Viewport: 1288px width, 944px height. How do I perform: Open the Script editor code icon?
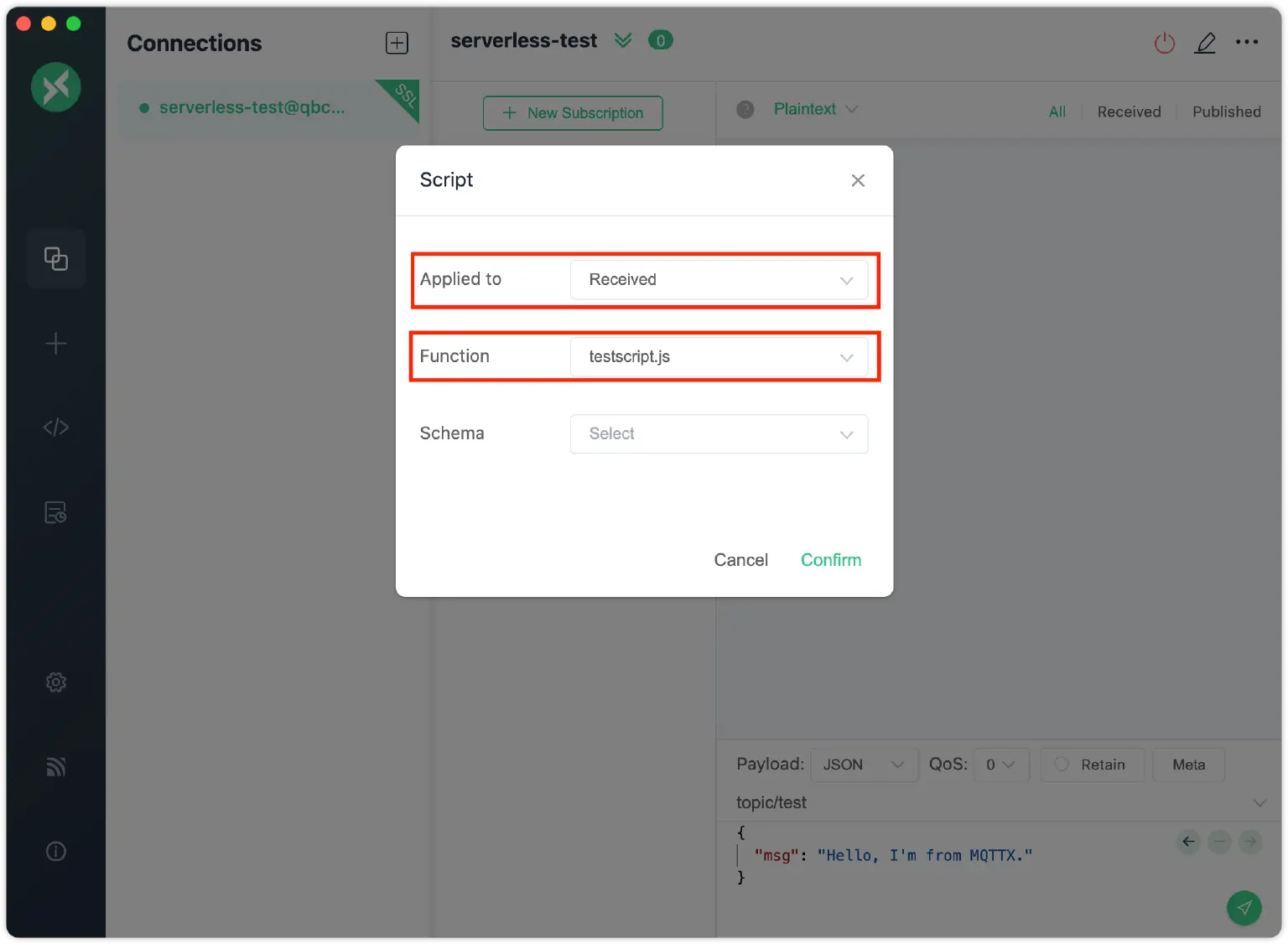(56, 428)
